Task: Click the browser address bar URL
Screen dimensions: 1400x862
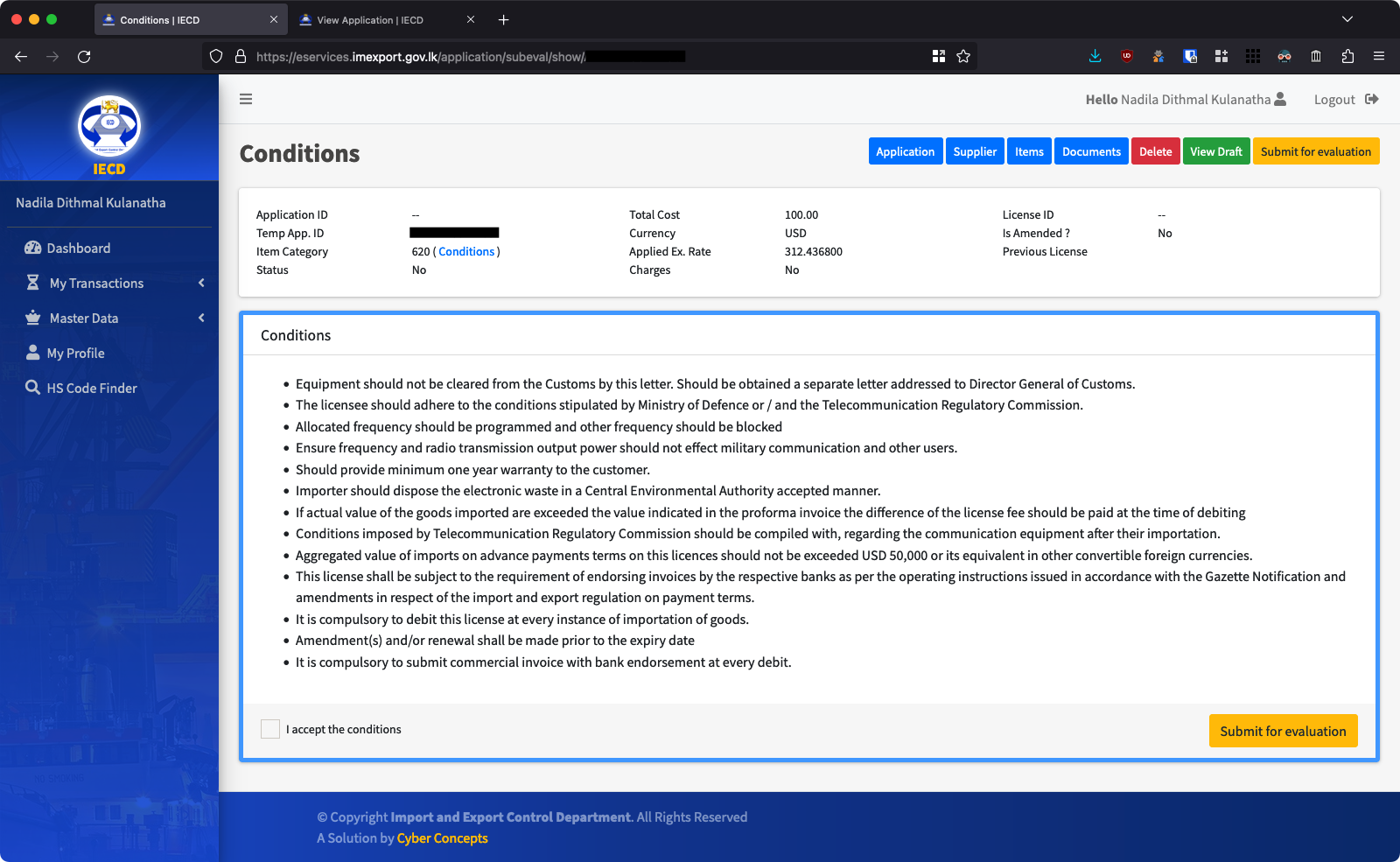Action: coord(420,57)
